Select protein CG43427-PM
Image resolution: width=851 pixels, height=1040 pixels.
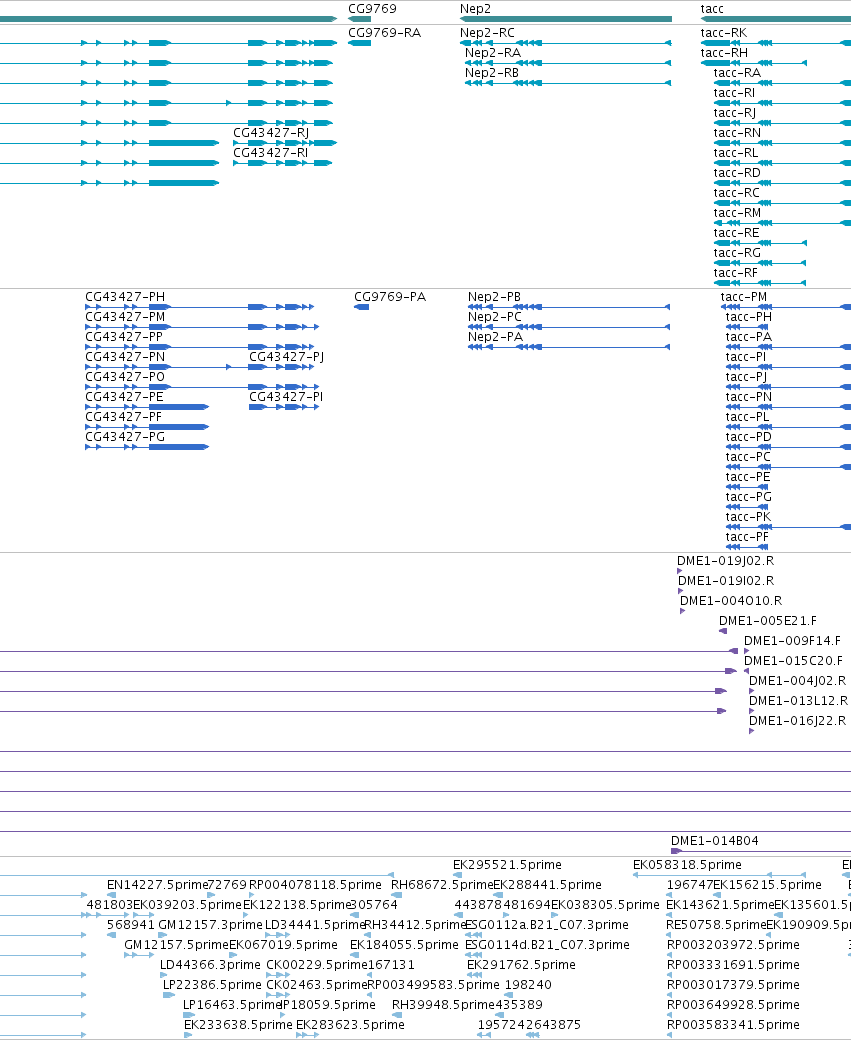[125, 316]
